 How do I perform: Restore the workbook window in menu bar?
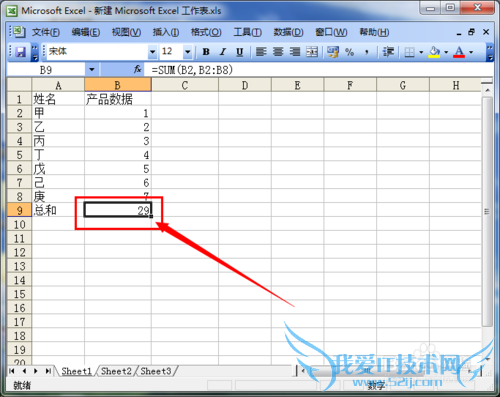(471, 32)
